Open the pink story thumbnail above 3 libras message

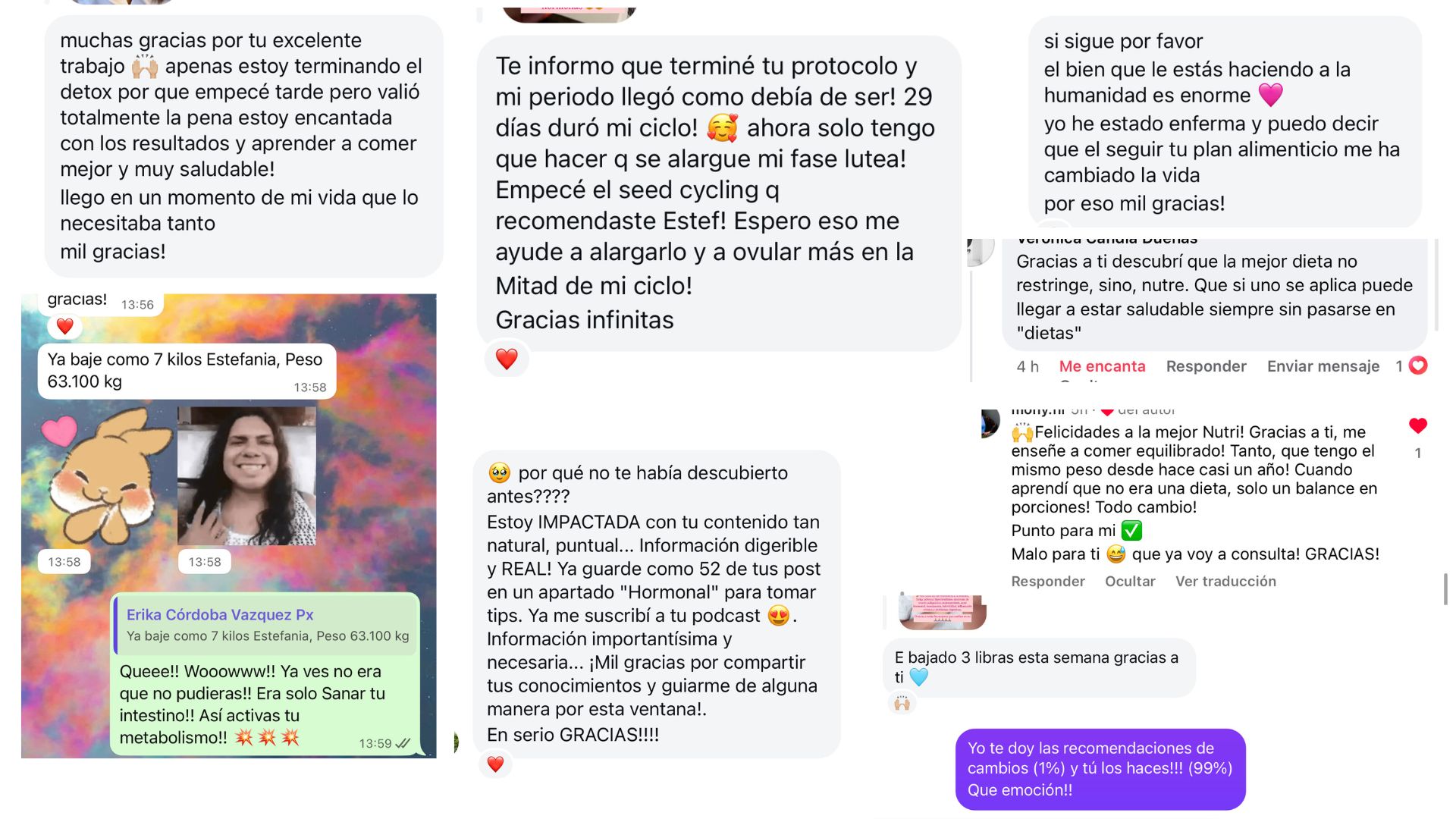(942, 611)
